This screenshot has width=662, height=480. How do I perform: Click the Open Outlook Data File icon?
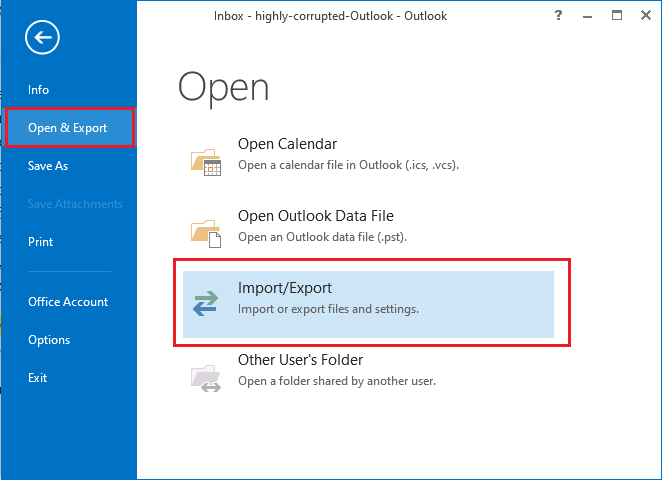tap(206, 234)
